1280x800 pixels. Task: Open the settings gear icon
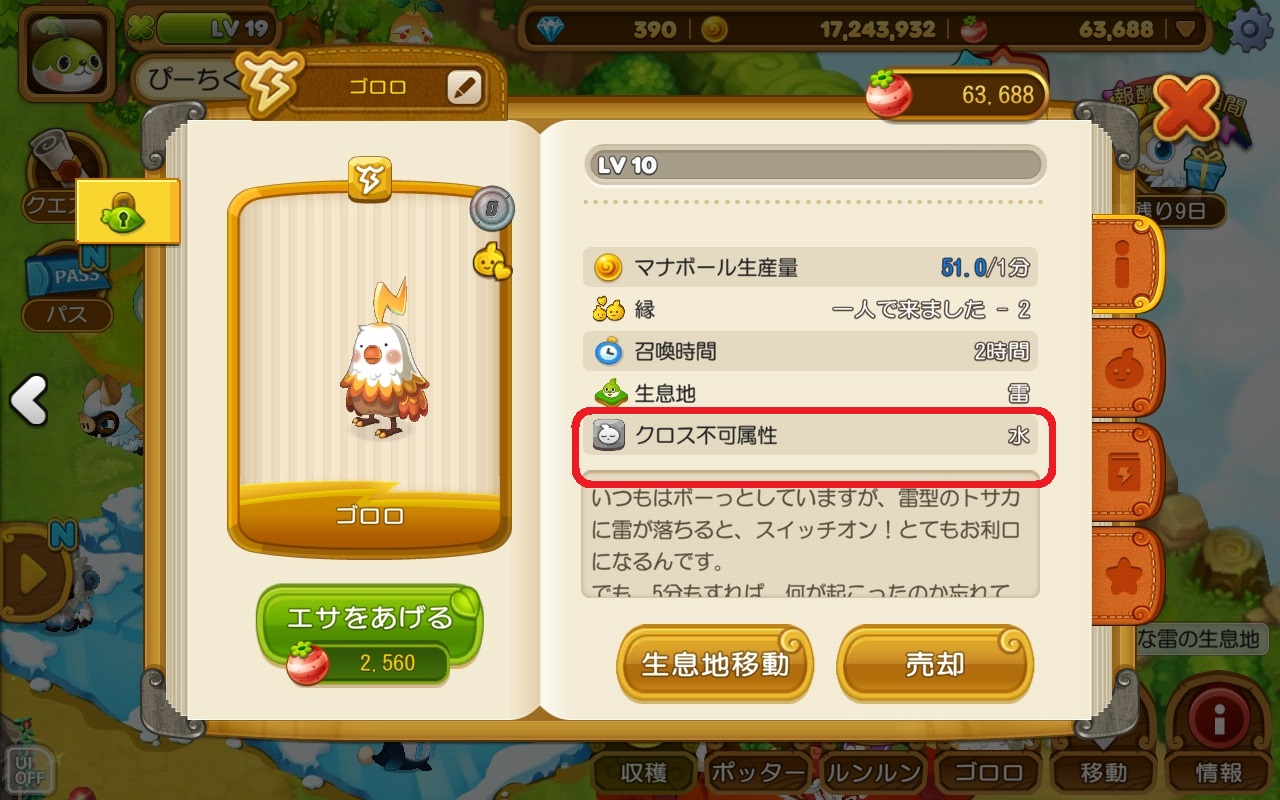[x=1251, y=30]
